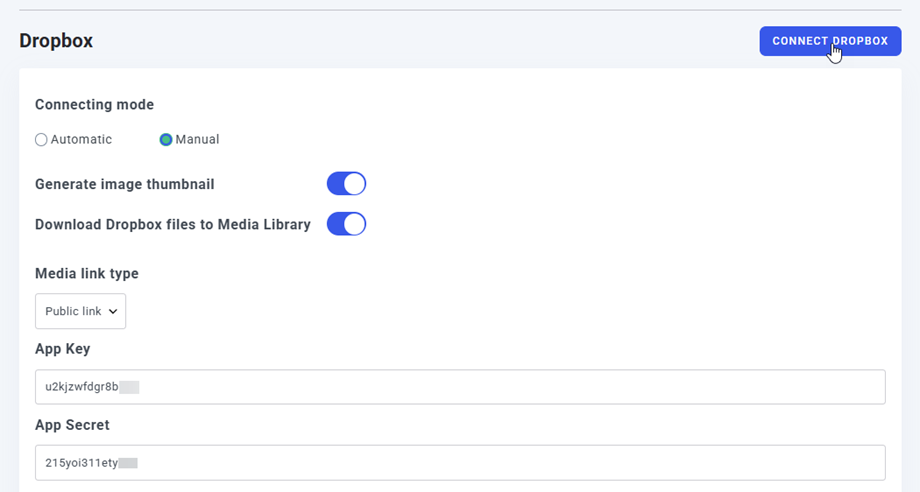Focus the App Key input field
Image resolution: width=920 pixels, height=492 pixels.
point(460,387)
